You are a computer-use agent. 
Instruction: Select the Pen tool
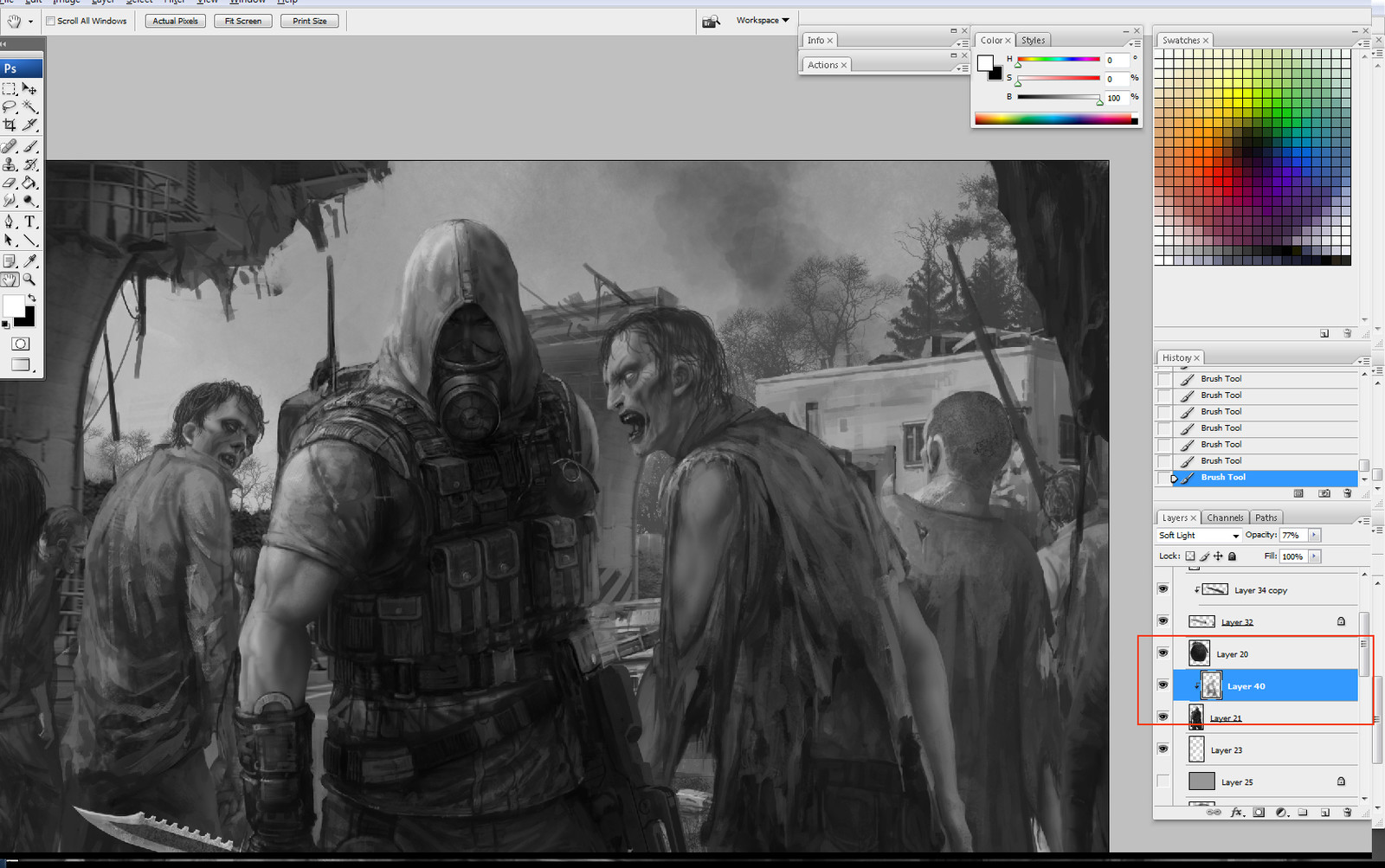(x=10, y=222)
